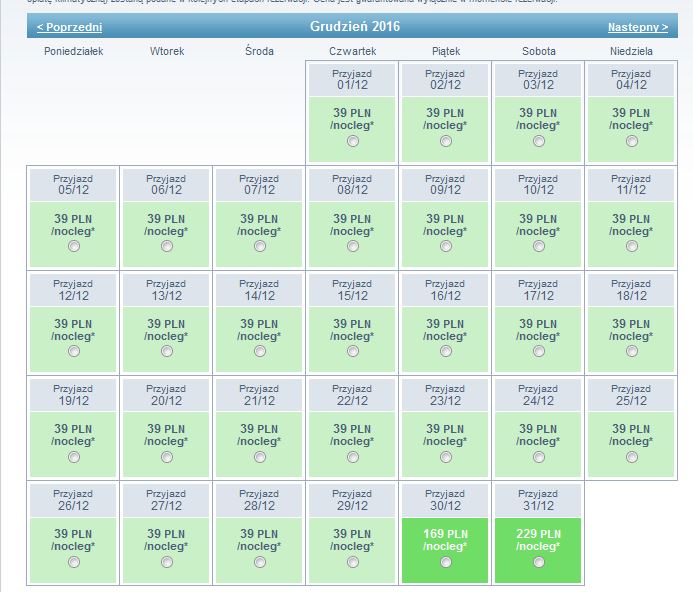Select arrival radio button for 18/12
This screenshot has height=592, width=693.
(632, 351)
